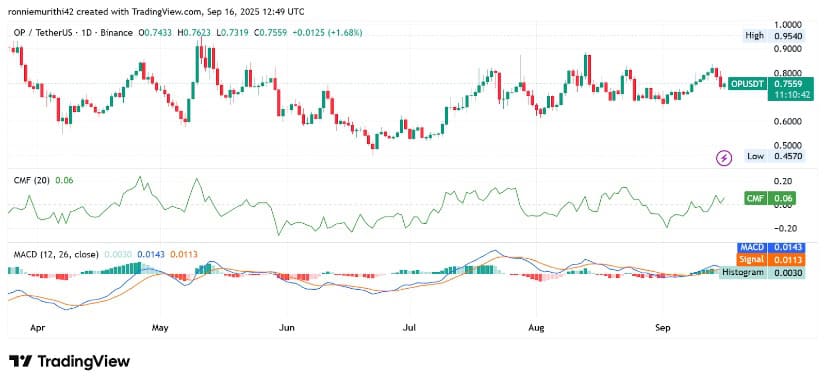Select the Low 0.4570 label

coord(773,156)
